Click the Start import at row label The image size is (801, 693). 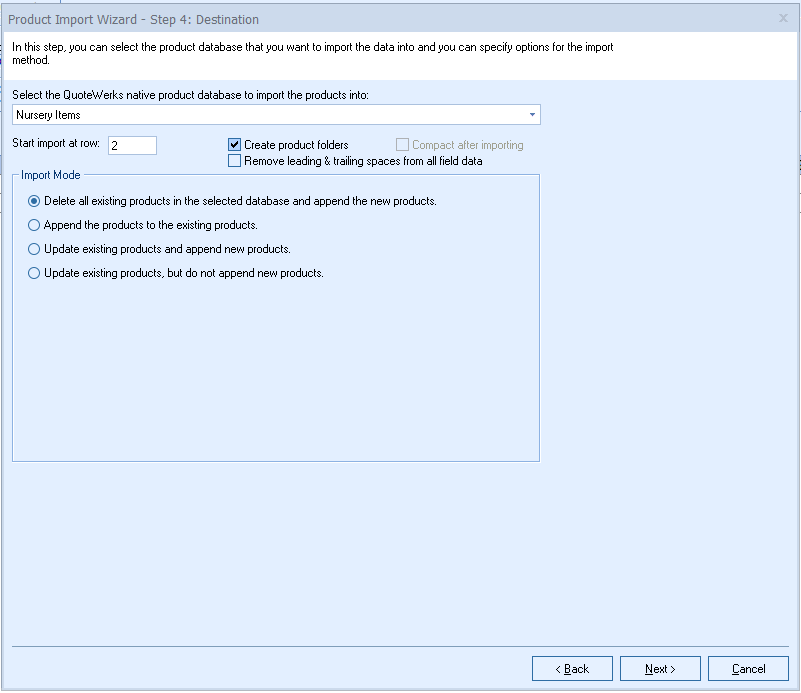point(56,144)
